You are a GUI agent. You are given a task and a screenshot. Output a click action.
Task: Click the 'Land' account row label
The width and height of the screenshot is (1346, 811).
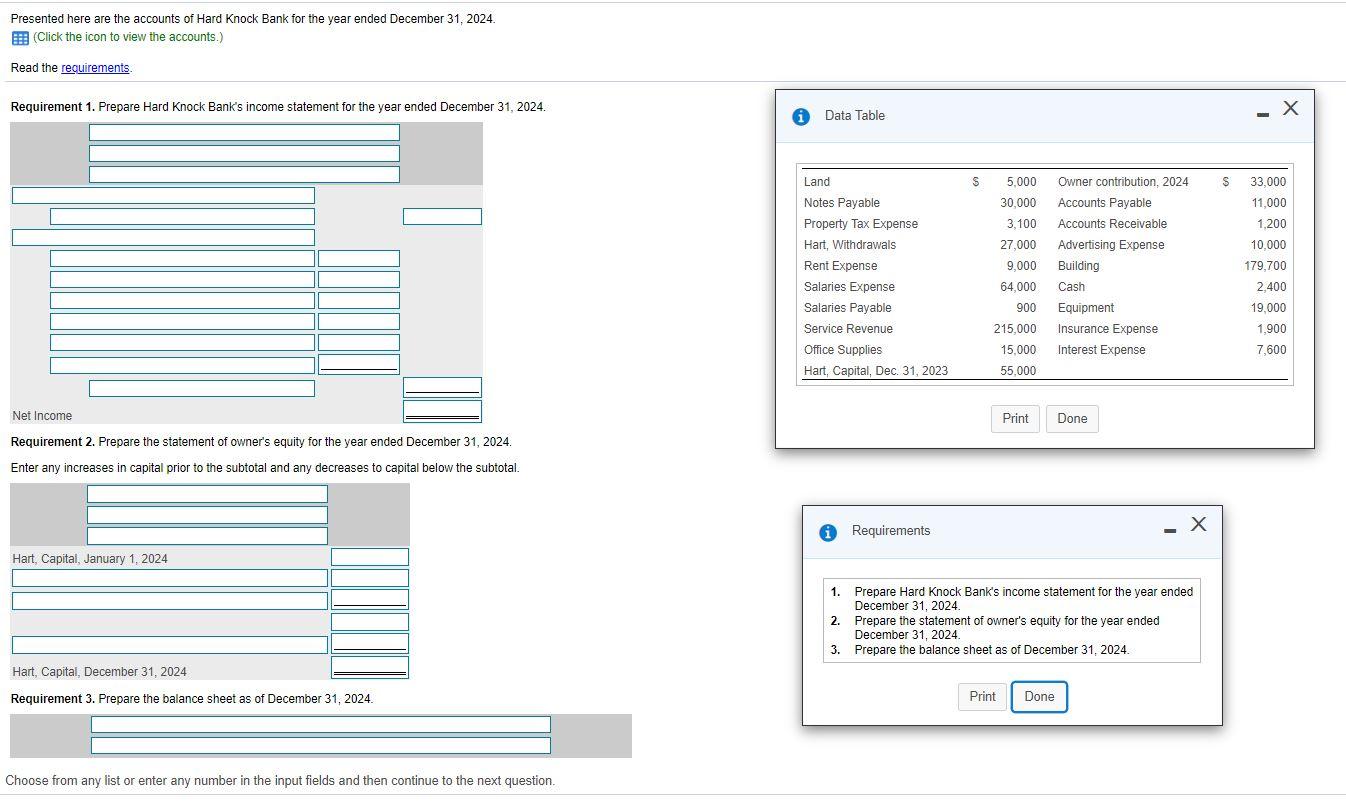point(817,182)
